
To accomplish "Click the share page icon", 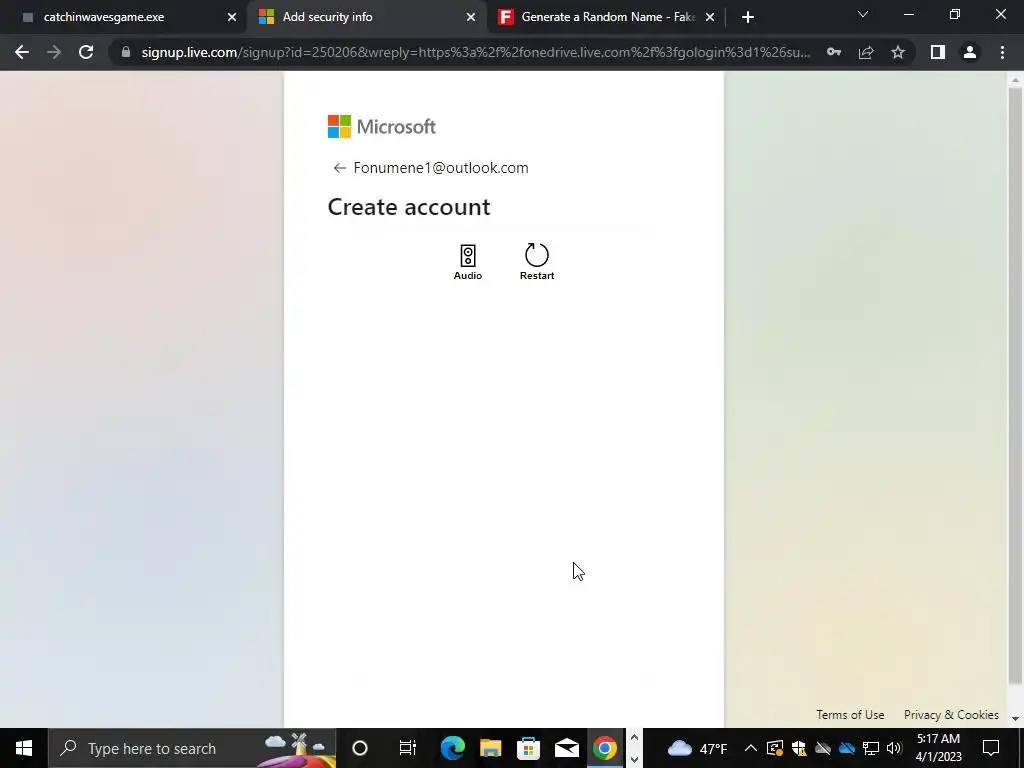I will (x=866, y=52).
